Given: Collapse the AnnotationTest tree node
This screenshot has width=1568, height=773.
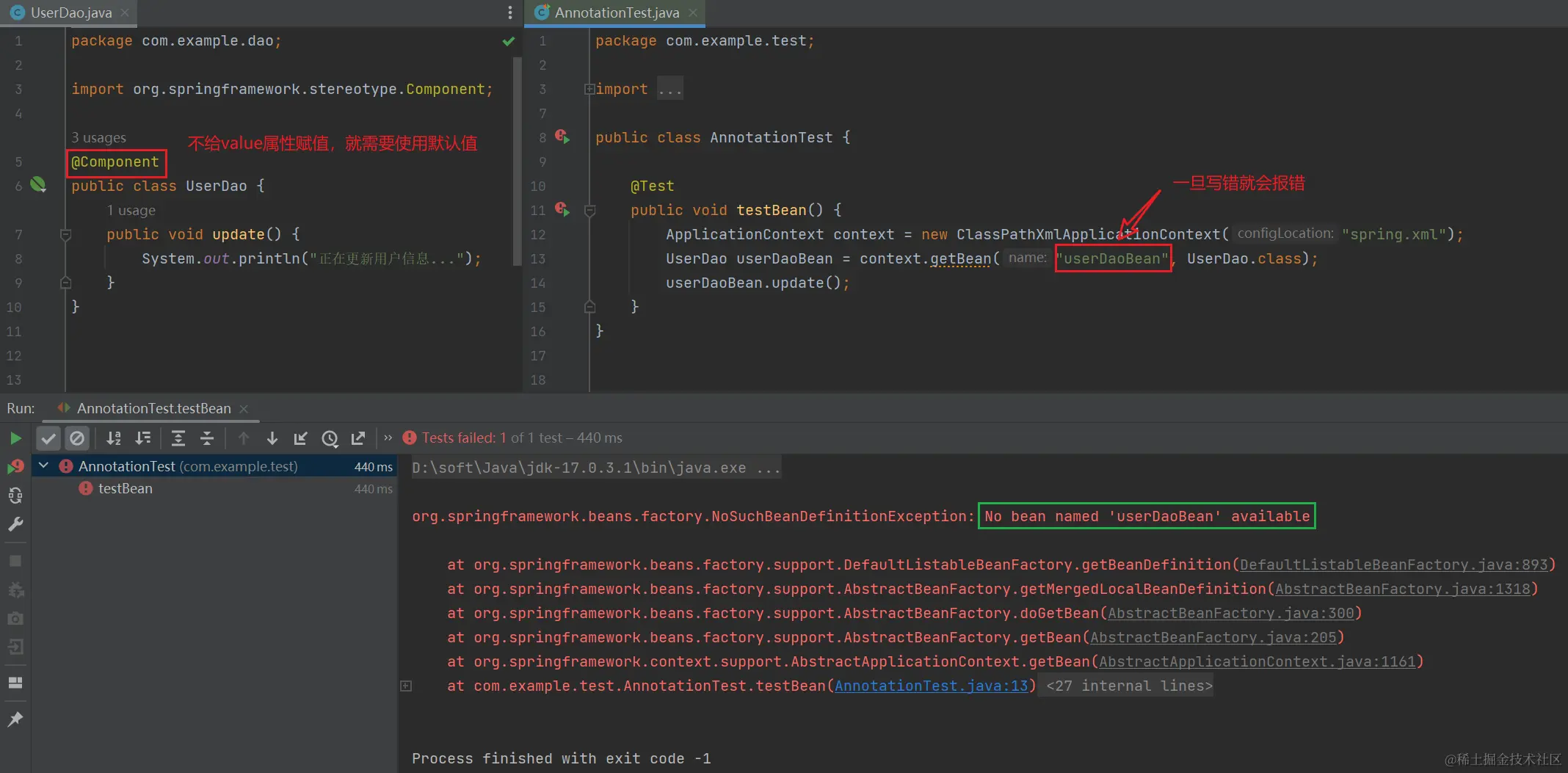Looking at the screenshot, I should click(43, 465).
